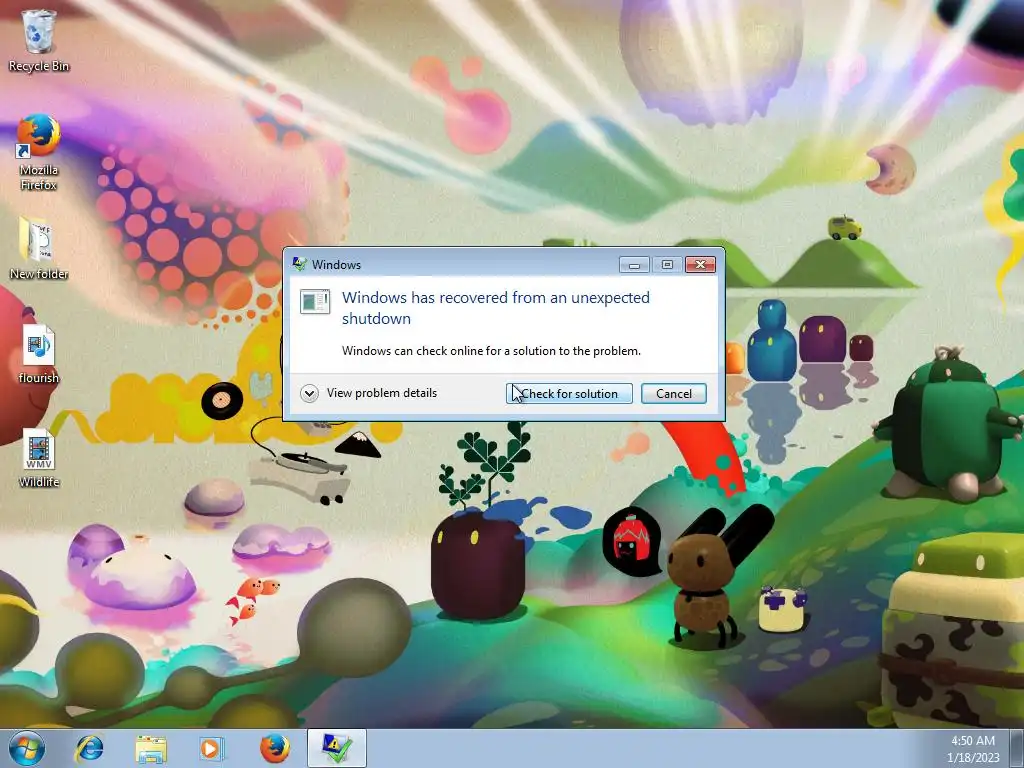Image resolution: width=1024 pixels, height=768 pixels.
Task: Click the problem reporting taskbar button
Action: 337,748
